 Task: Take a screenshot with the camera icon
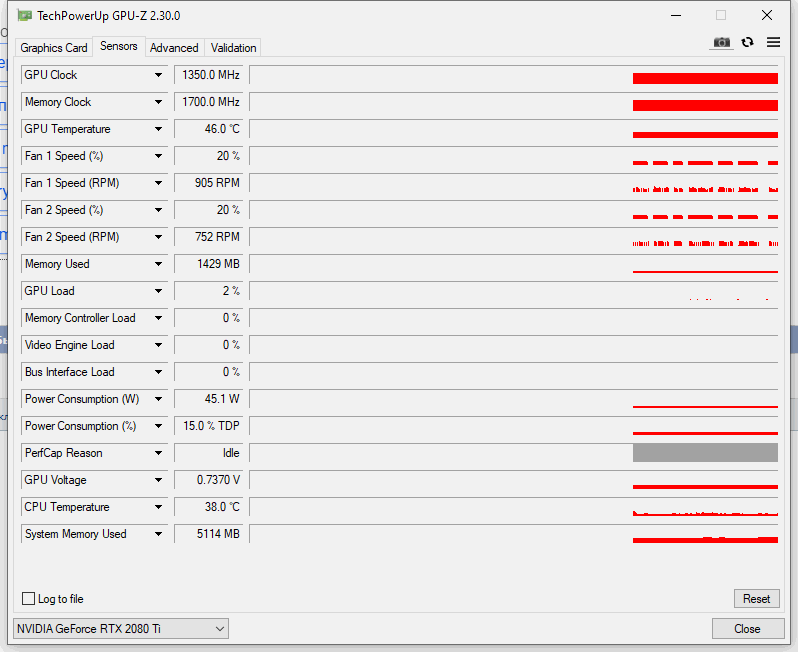coord(721,43)
